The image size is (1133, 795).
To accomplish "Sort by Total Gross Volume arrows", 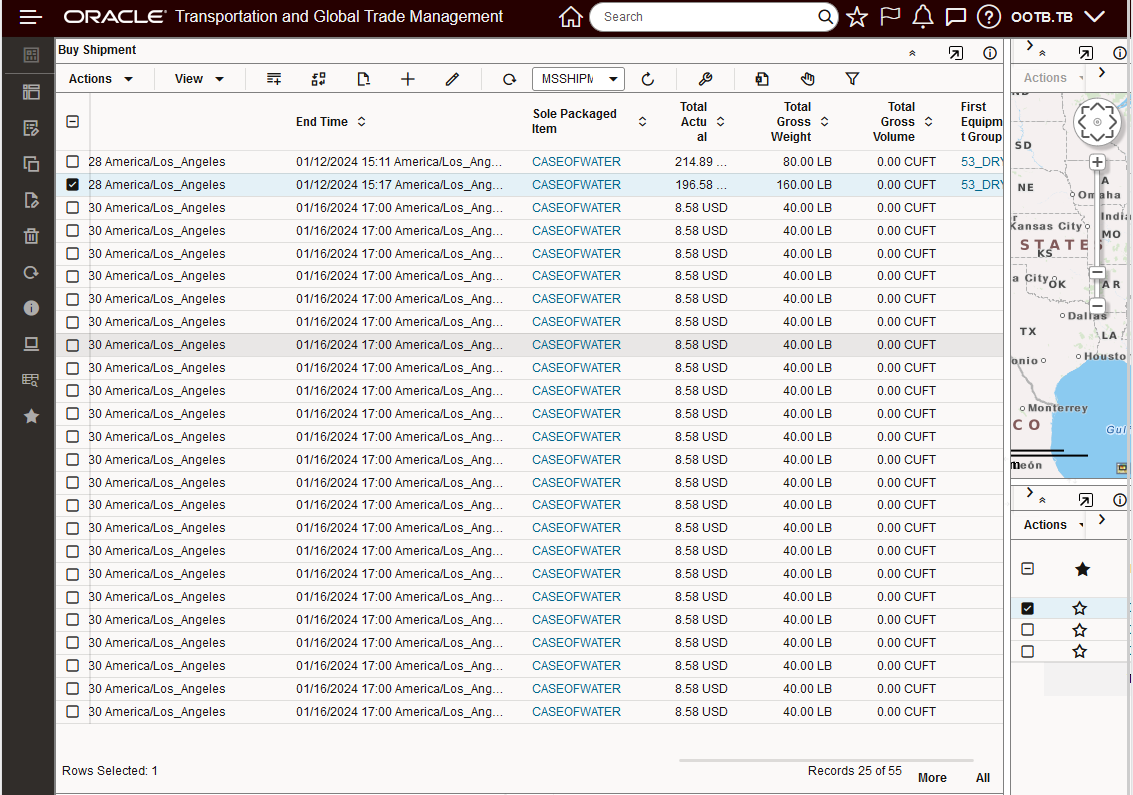I will [x=929, y=121].
